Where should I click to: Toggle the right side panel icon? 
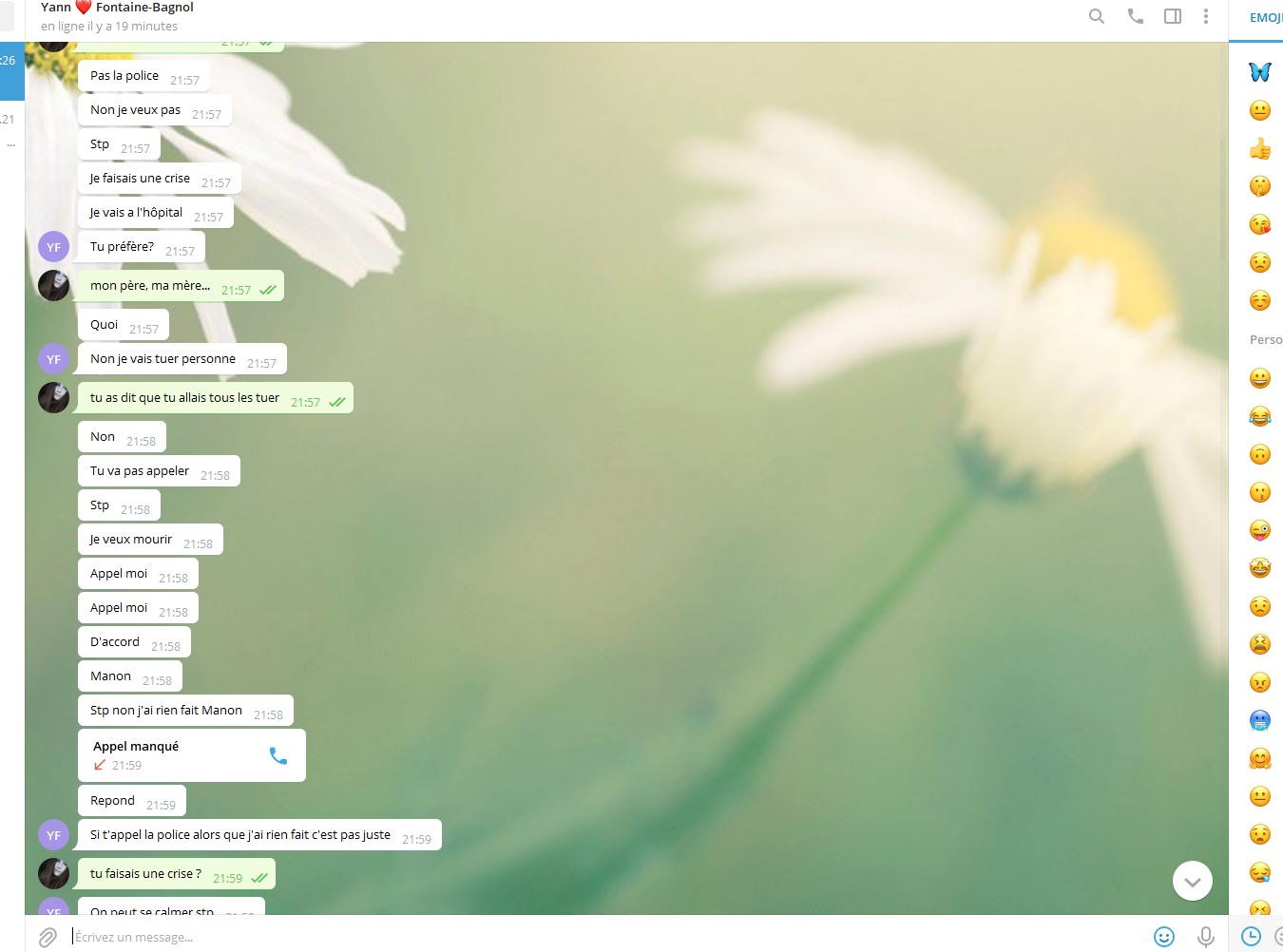1173,16
